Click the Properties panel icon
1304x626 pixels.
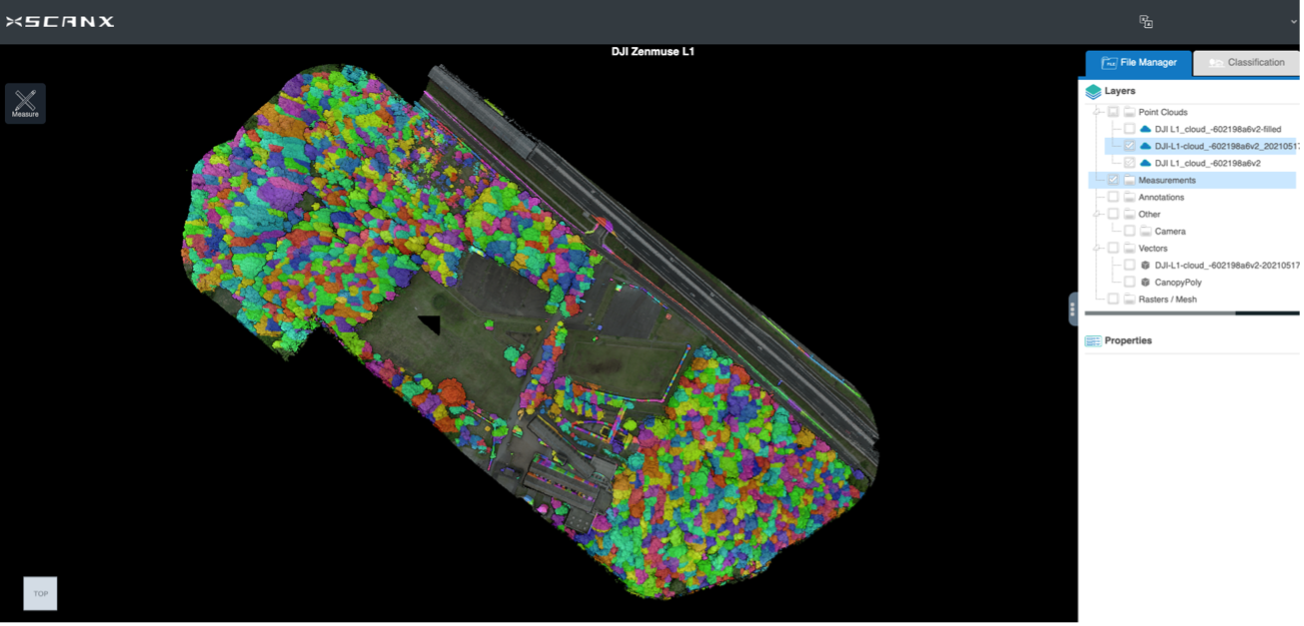coord(1093,341)
